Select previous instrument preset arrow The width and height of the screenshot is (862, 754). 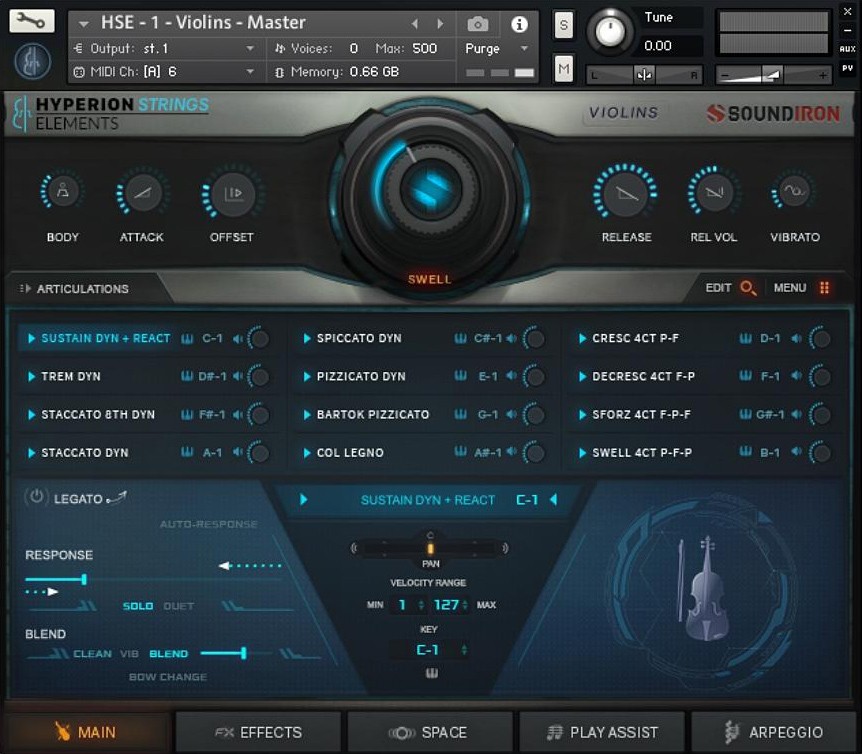pyautogui.click(x=415, y=24)
